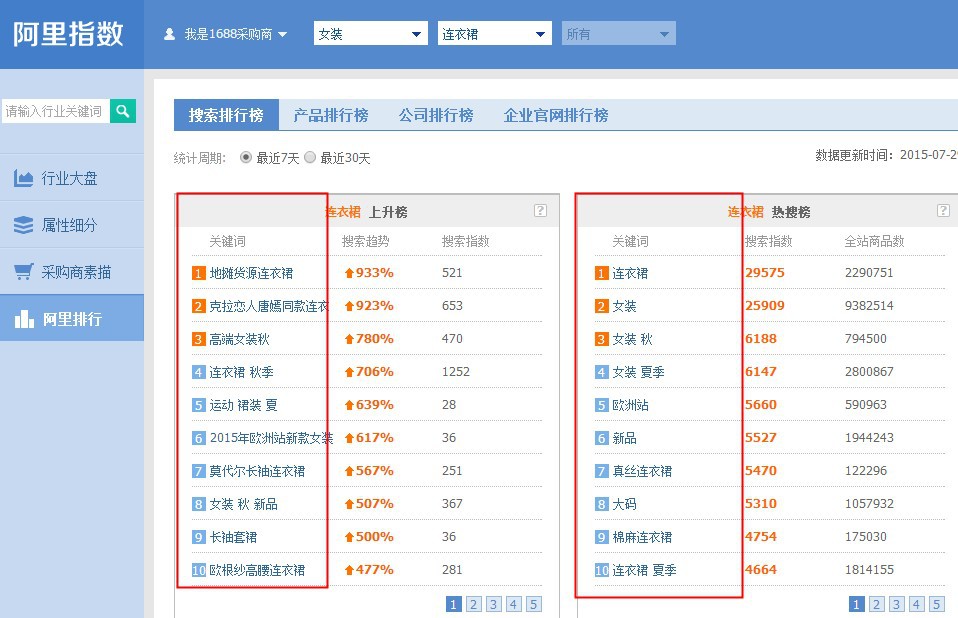Open keyword 连衣裙 秋季
Viewport: 958px width, 618px height.
[x=241, y=372]
